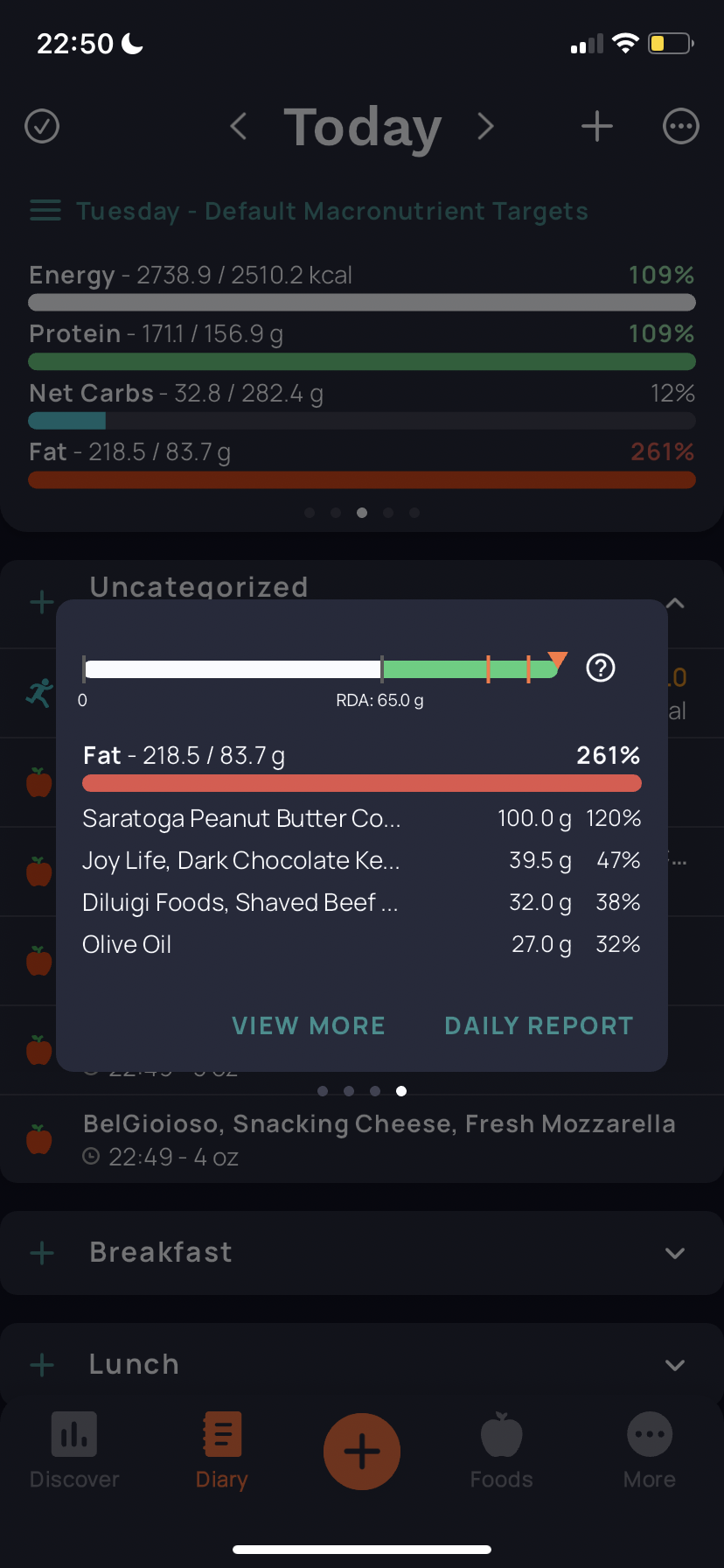Screen dimensions: 724x1568
Task: Open the DAILY REPORT link
Action: pos(539,1025)
